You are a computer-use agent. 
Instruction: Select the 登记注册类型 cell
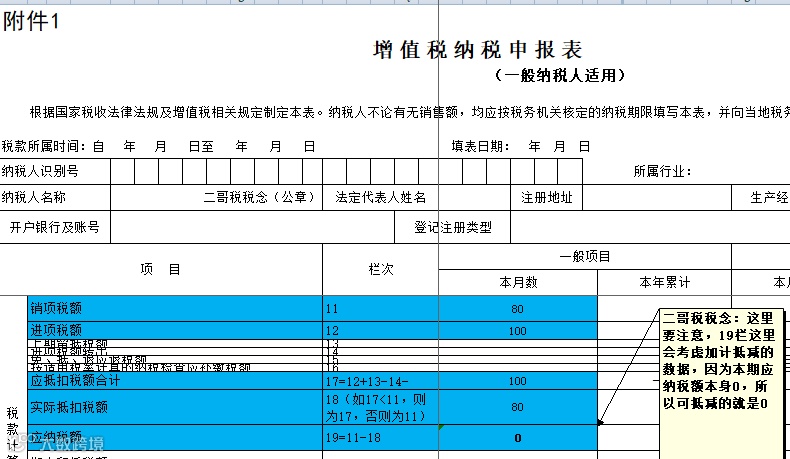coord(452,227)
